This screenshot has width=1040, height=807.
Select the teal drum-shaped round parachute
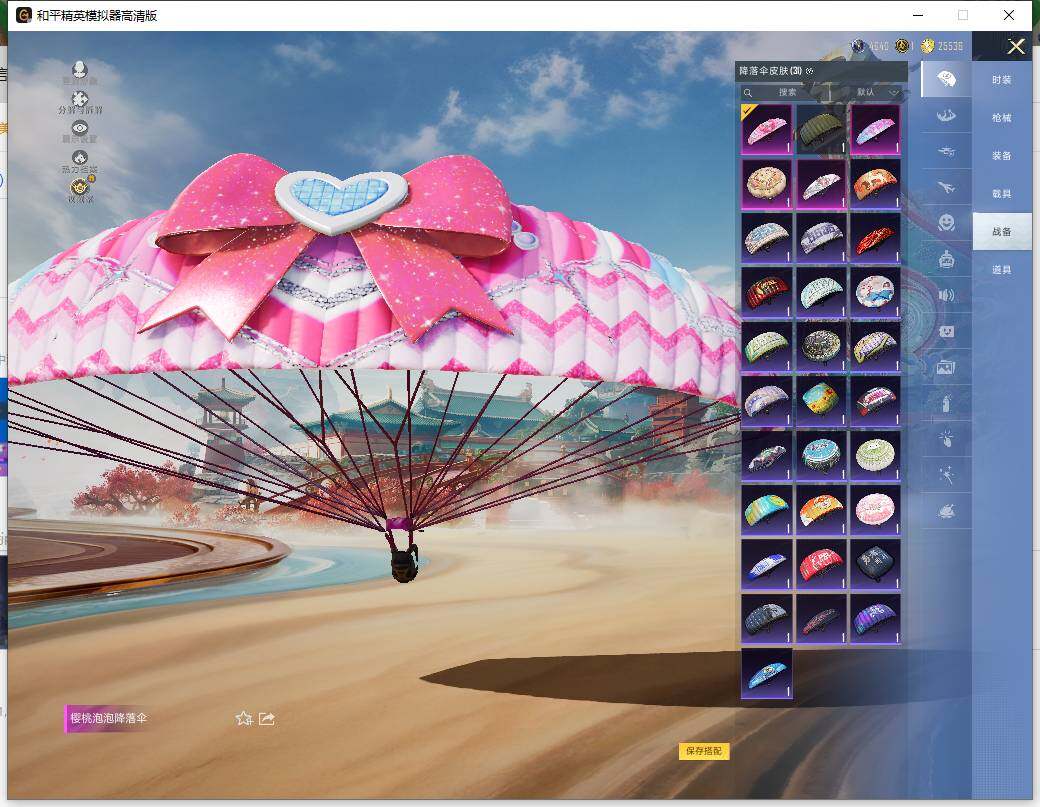point(821,455)
